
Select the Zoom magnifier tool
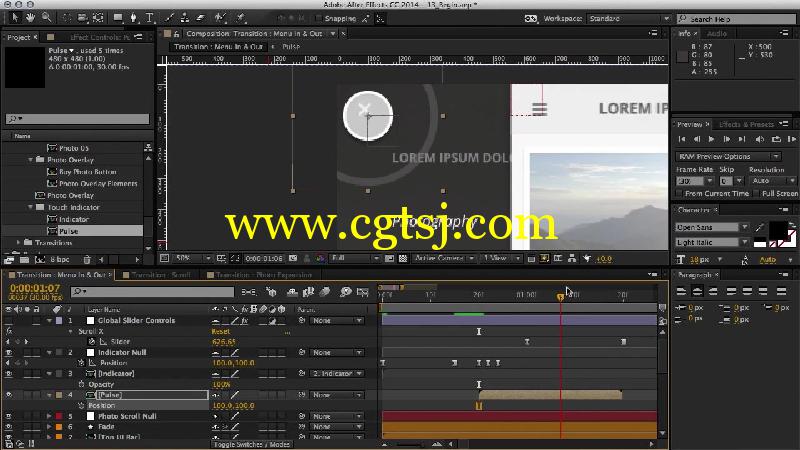pos(46,18)
